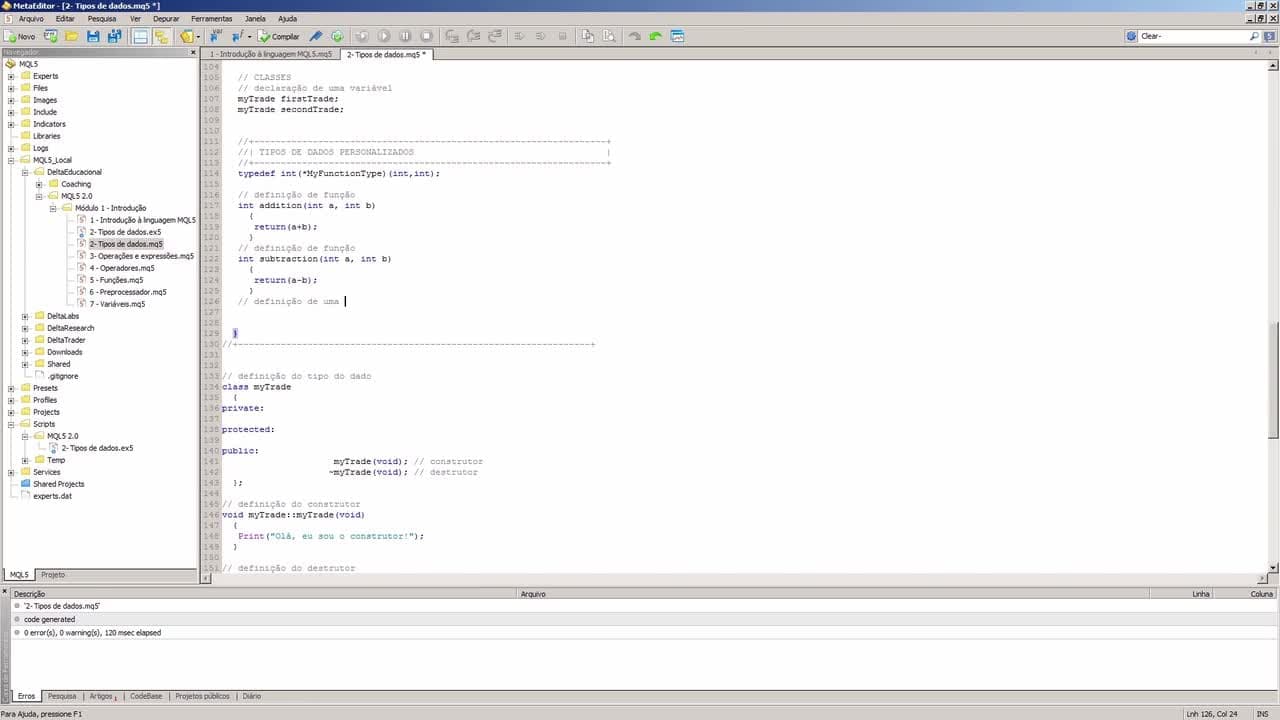1280x720 pixels.
Task: Expand the Include folder
Action: 11,112
